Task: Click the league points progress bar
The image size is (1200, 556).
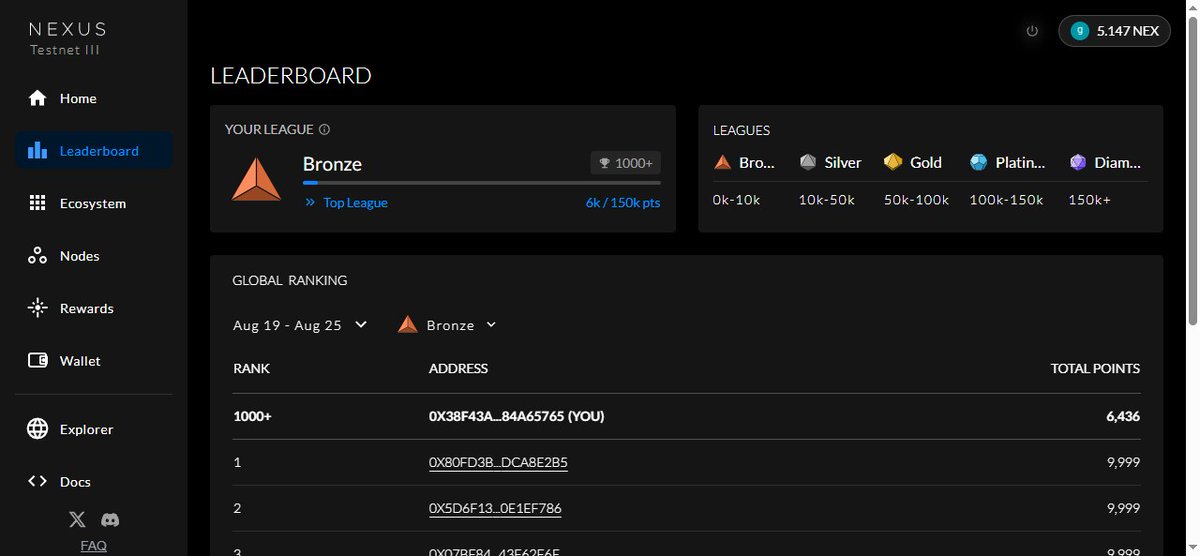Action: 481,183
